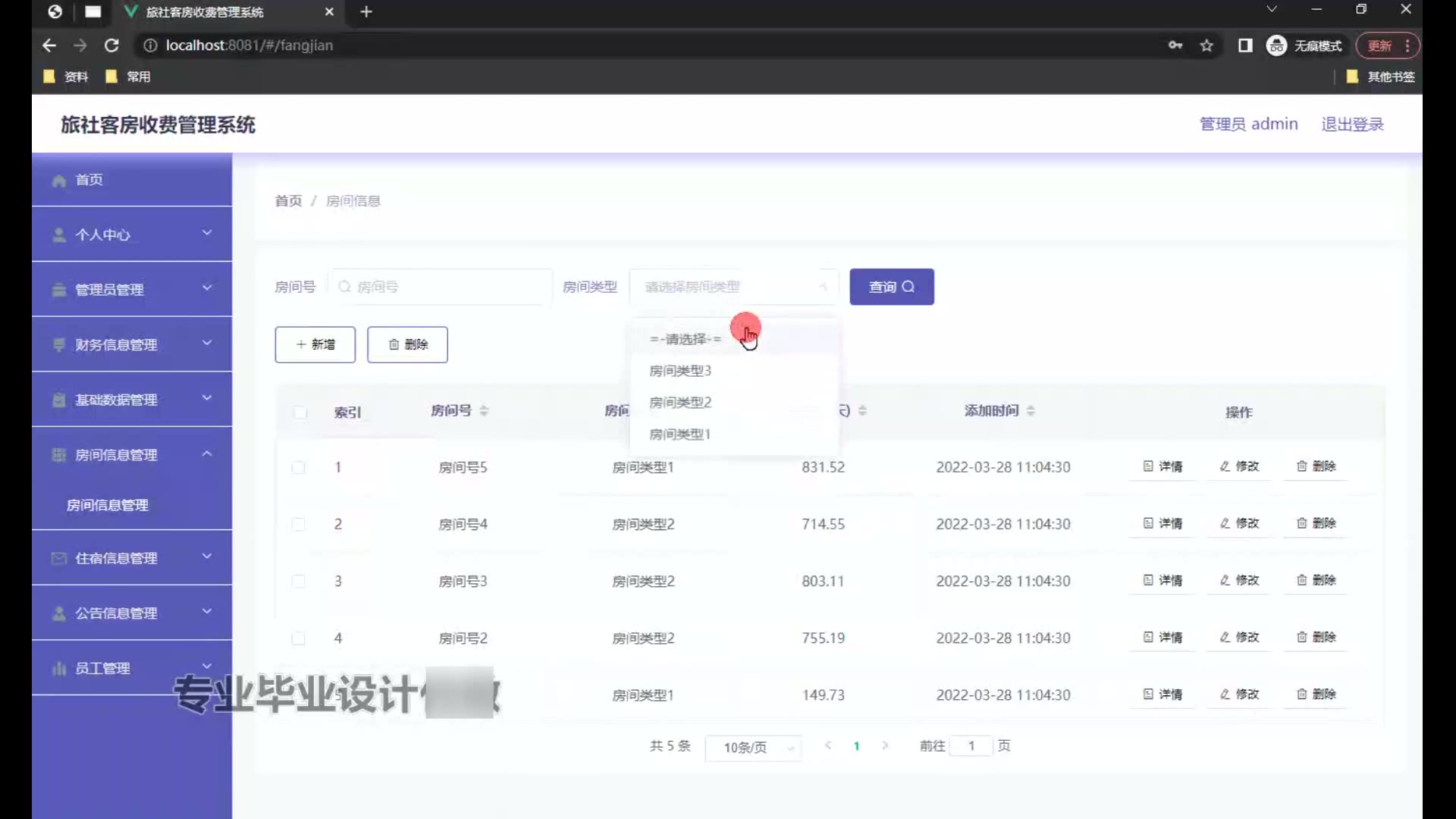Click the browser back arrow
This screenshot has height=819, width=1456.
(x=49, y=45)
